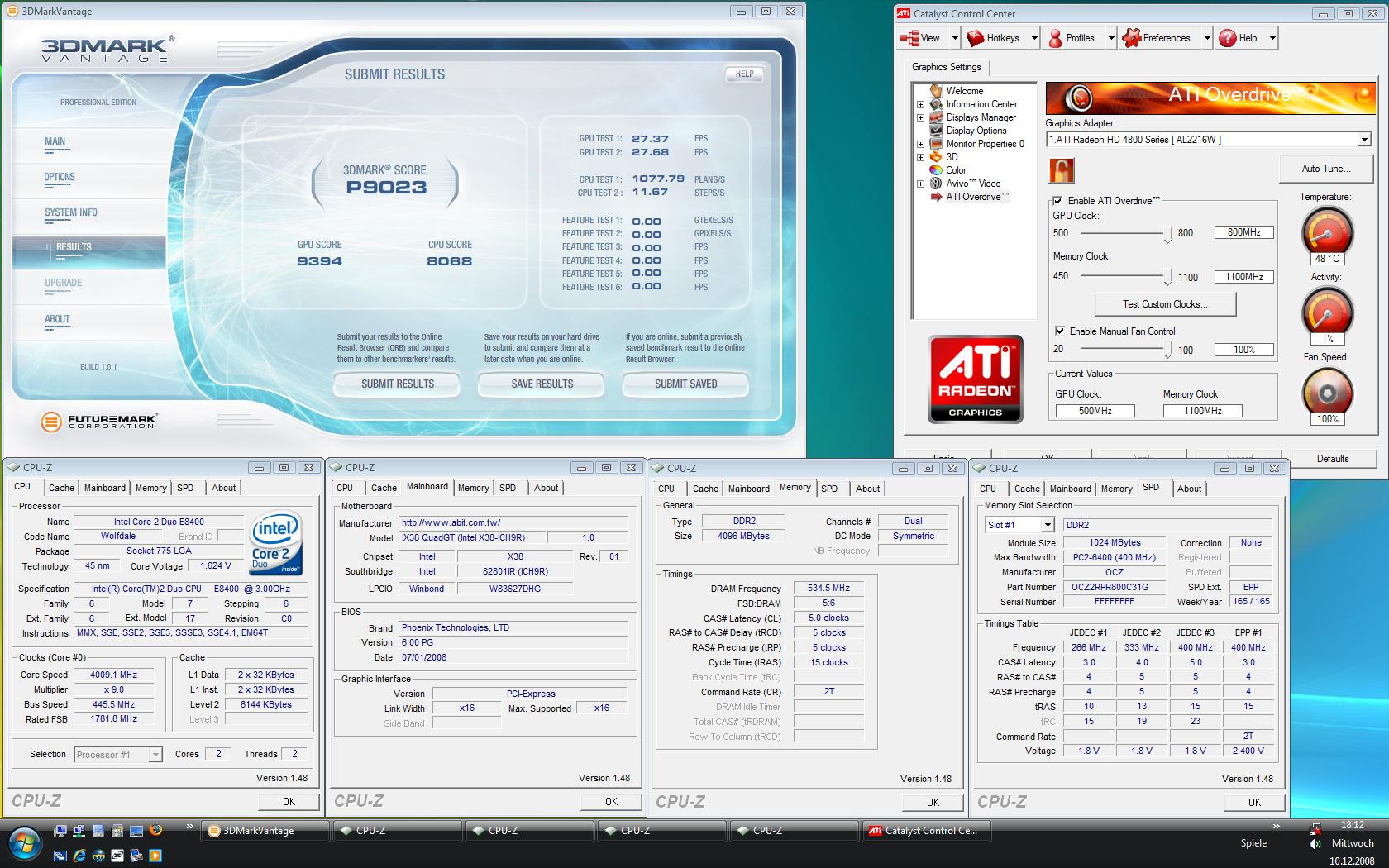Switch to the Cache tab in first CPU-Z window
Viewport: 1389px width, 868px height.
point(61,488)
